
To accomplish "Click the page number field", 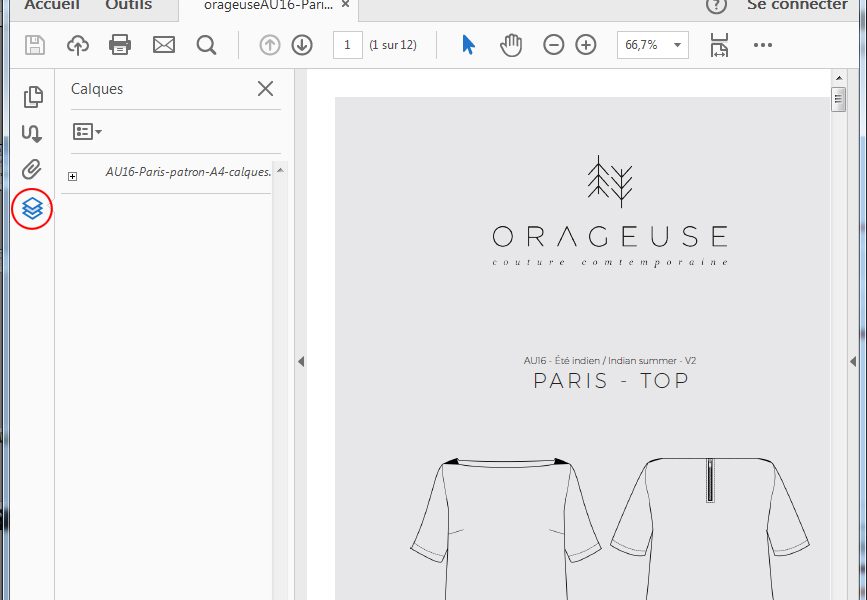I will (x=347, y=45).
